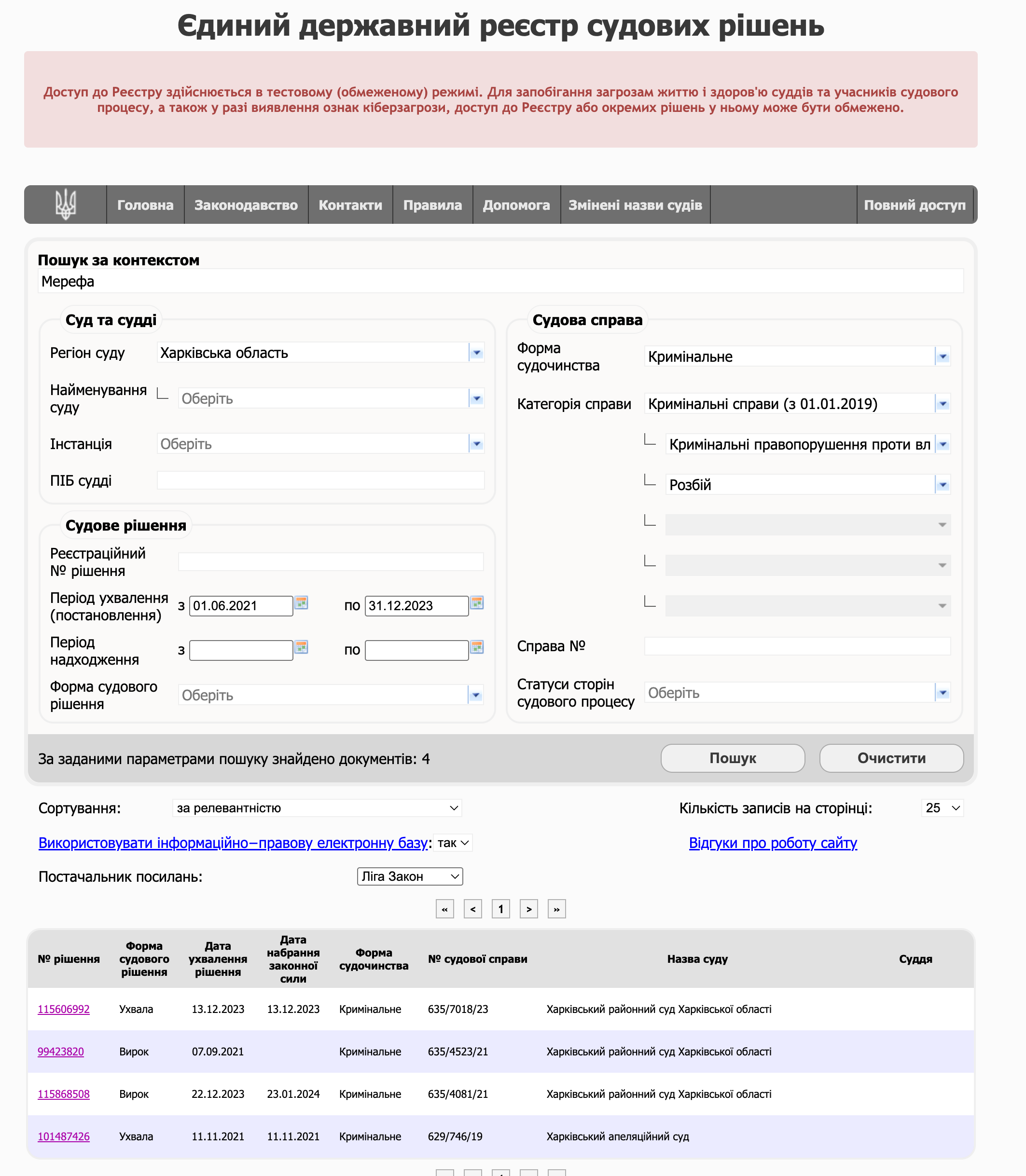Open calendar for receipt period start date

point(301,647)
